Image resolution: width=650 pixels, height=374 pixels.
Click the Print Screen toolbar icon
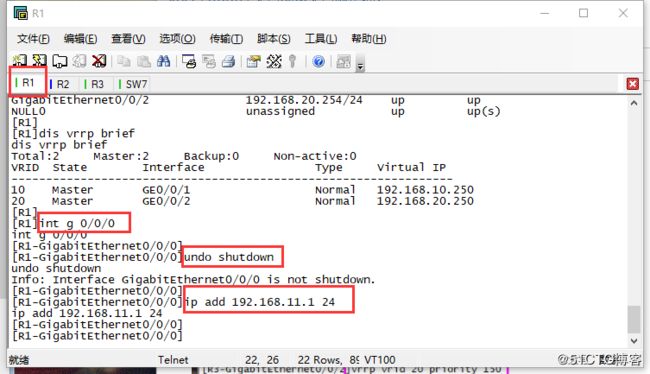189,61
